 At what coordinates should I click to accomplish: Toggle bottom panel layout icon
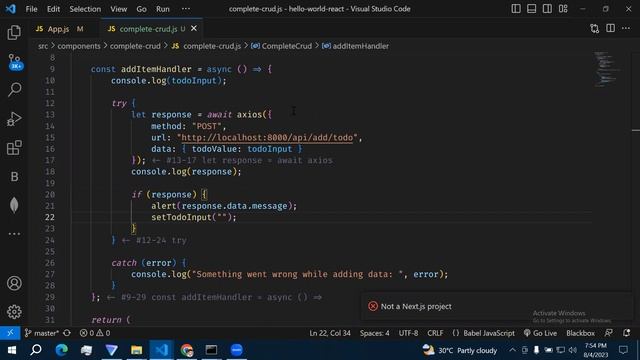coord(531,9)
